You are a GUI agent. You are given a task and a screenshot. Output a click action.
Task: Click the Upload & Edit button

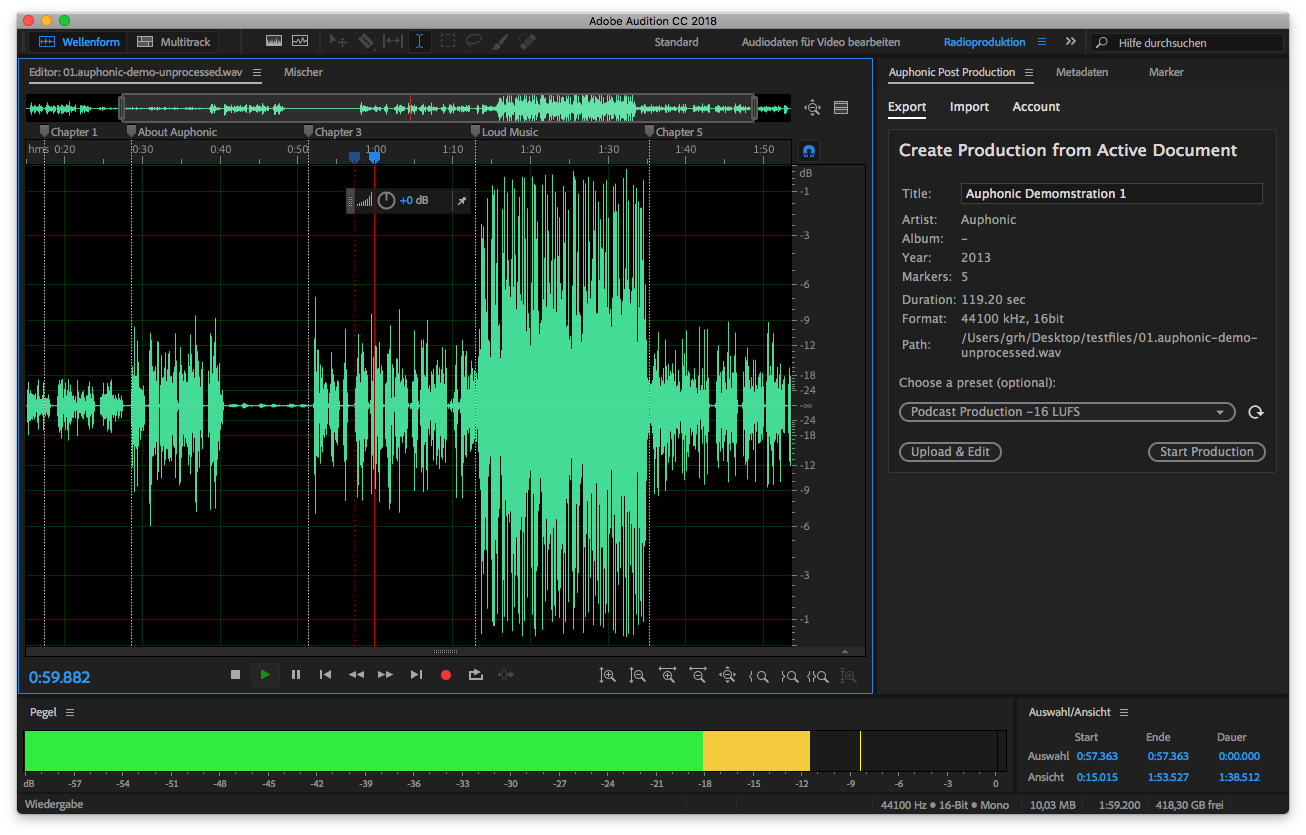pos(949,451)
